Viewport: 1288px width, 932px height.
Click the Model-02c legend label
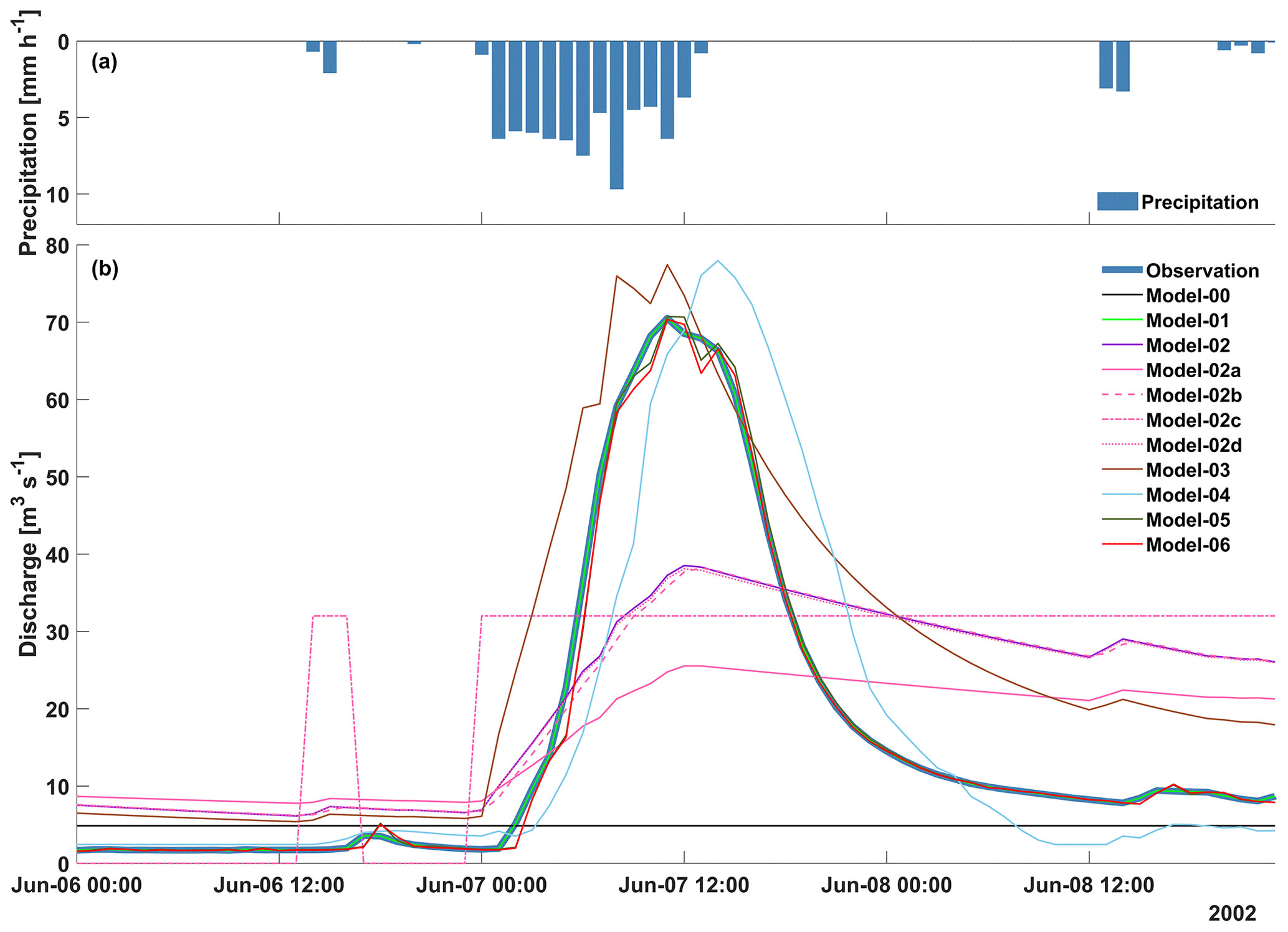(x=1193, y=420)
